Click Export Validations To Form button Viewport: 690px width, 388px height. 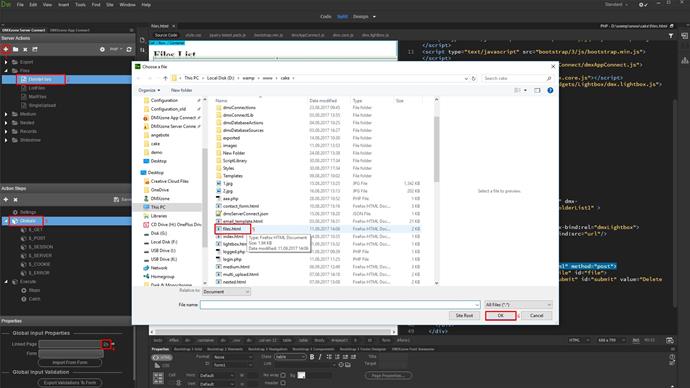point(70,383)
